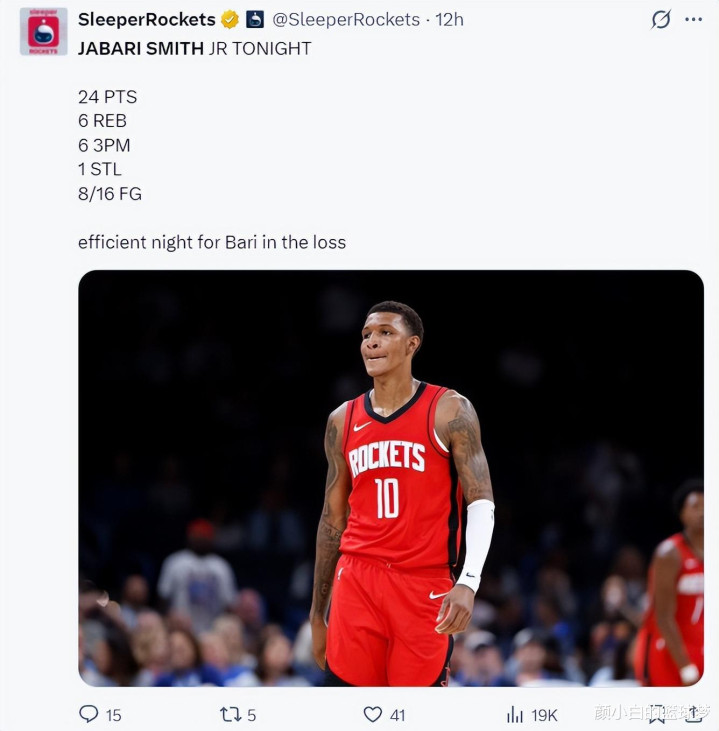The image size is (719, 731).
Task: Click the like count 41
Action: tap(397, 714)
